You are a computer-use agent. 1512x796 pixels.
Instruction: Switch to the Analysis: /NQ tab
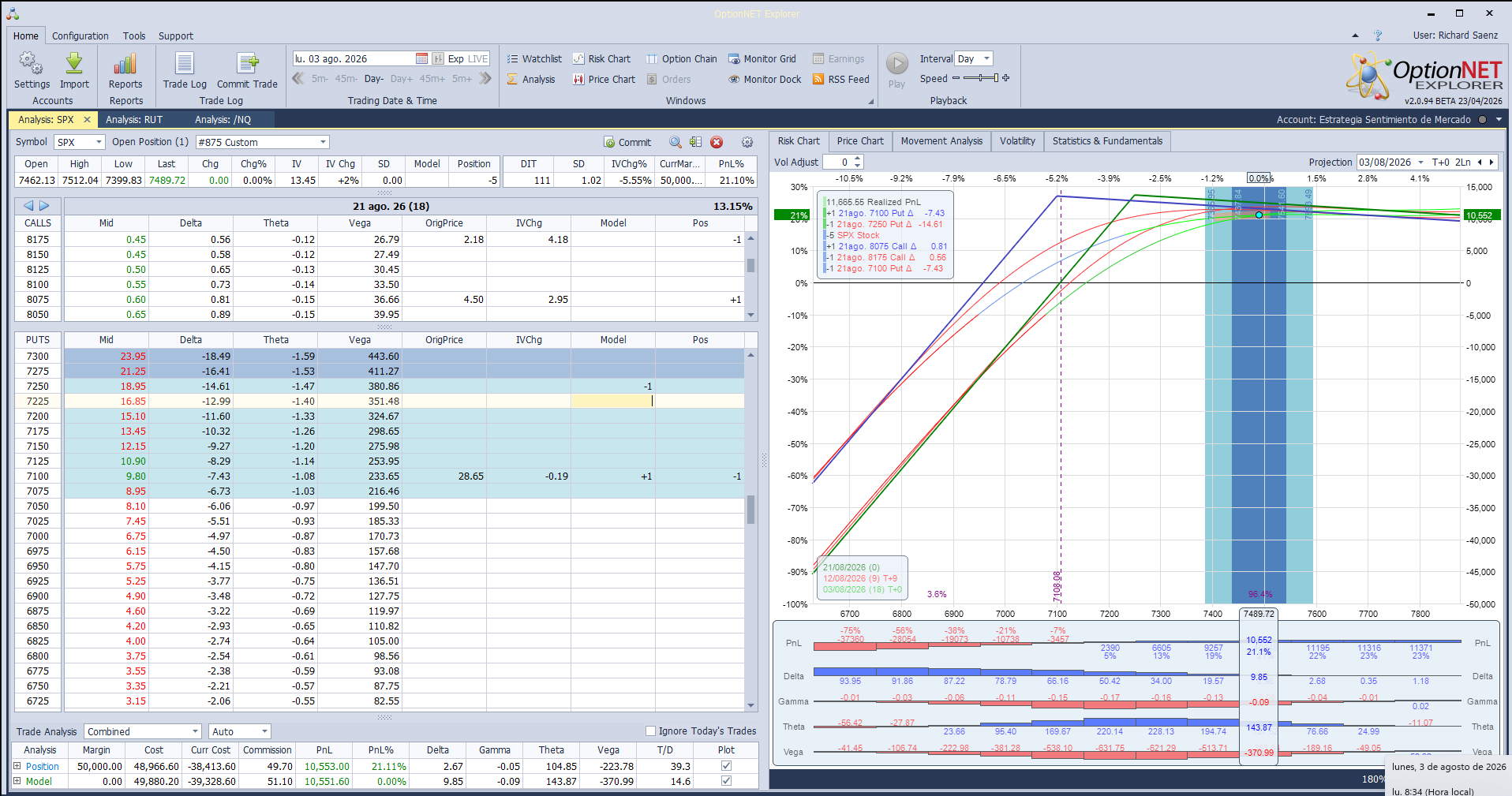coord(223,120)
